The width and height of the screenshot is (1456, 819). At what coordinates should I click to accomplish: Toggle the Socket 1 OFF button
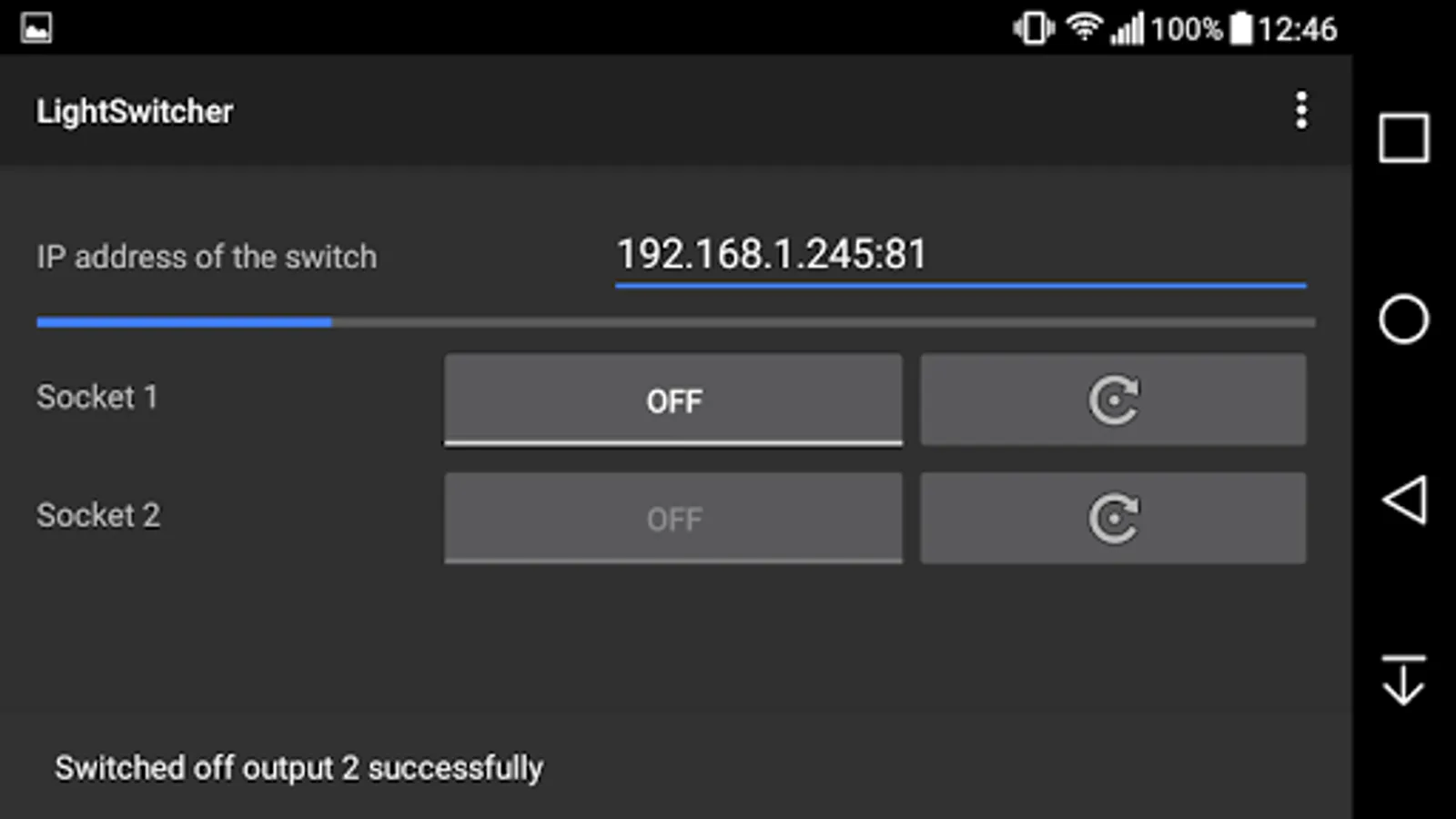673,400
